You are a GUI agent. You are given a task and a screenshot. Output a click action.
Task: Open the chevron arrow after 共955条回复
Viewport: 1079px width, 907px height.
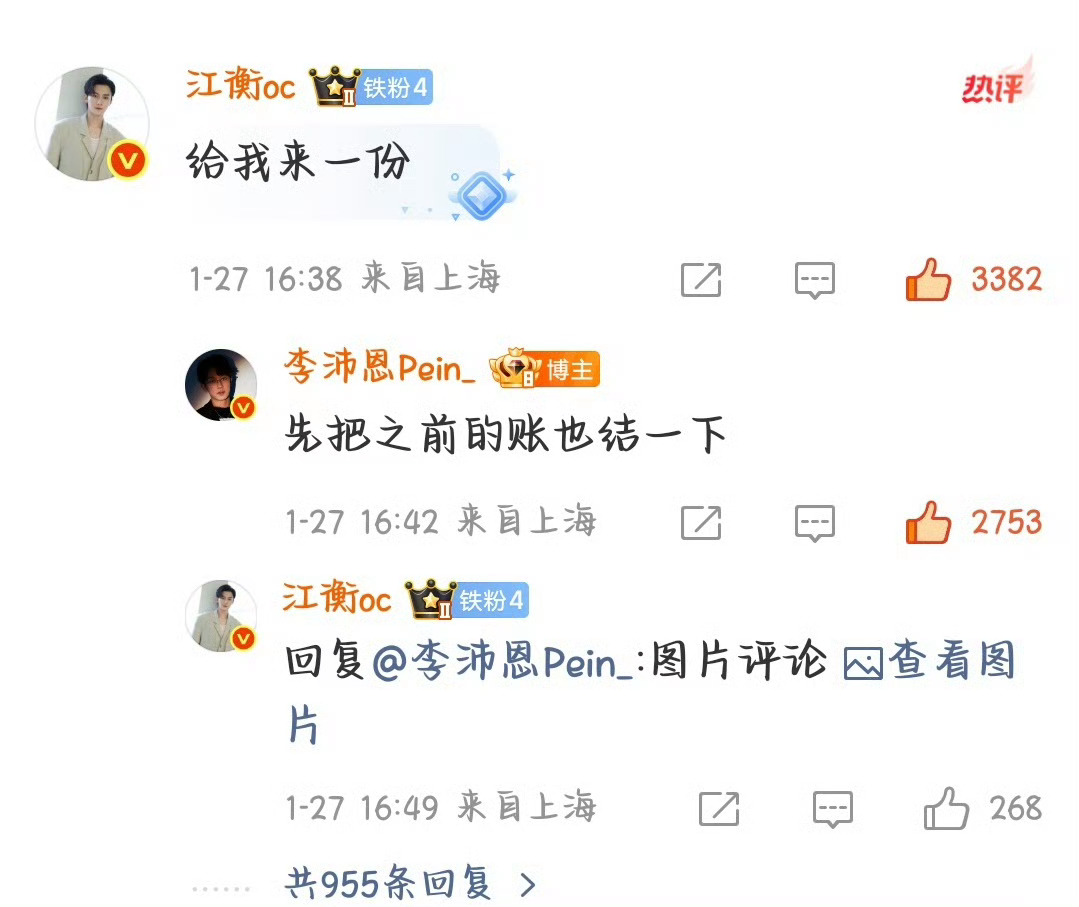[x=528, y=884]
